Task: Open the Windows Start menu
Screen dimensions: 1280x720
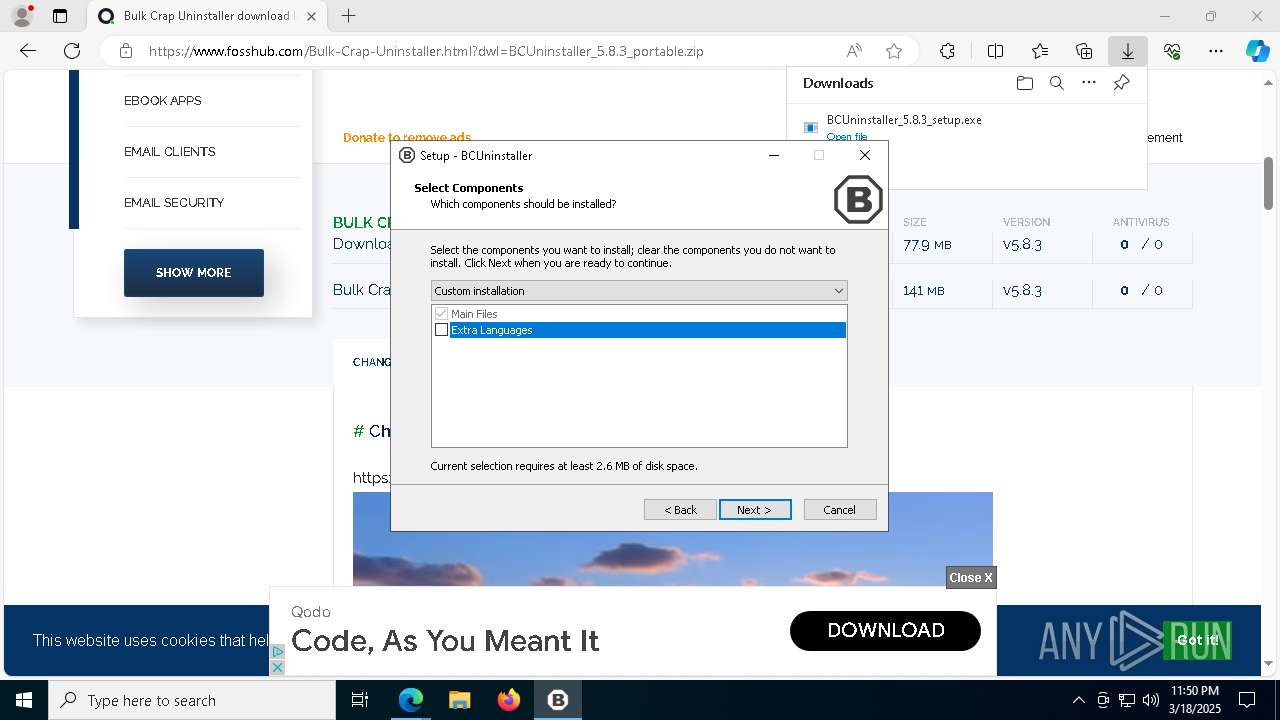Action: [x=24, y=700]
